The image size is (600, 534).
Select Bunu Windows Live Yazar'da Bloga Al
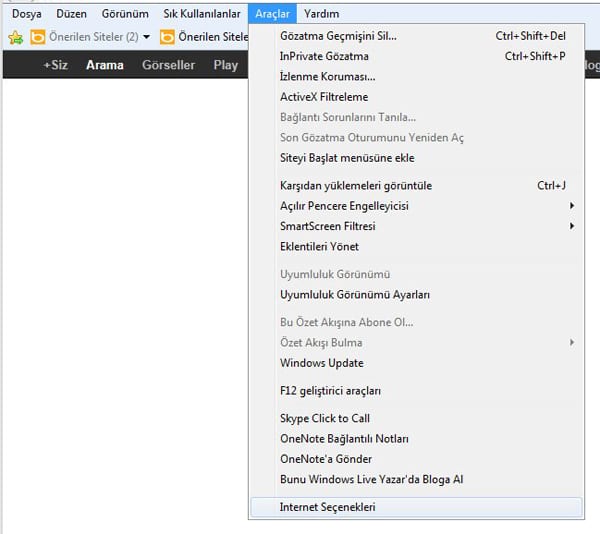point(416,479)
